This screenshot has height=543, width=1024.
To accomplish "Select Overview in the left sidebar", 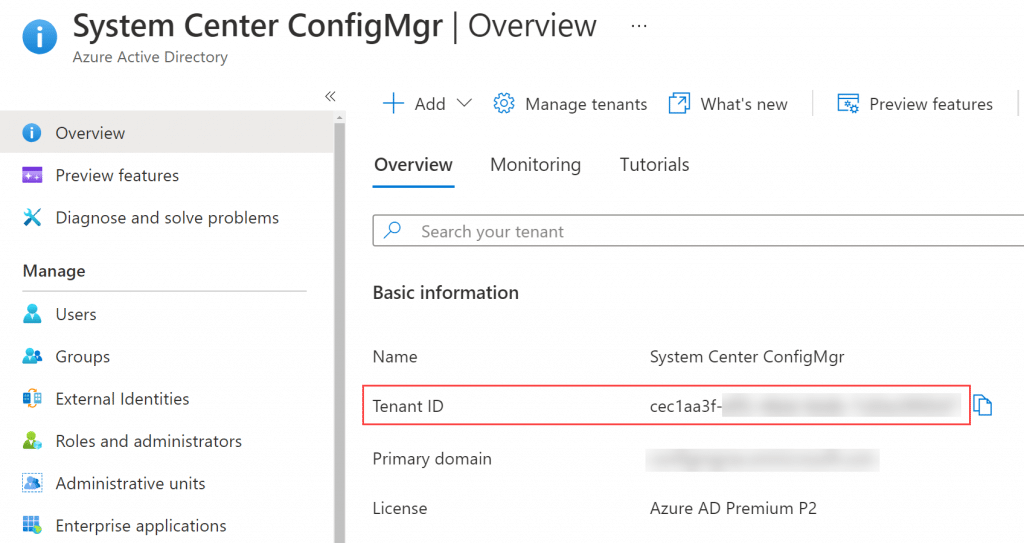I will 167,133.
